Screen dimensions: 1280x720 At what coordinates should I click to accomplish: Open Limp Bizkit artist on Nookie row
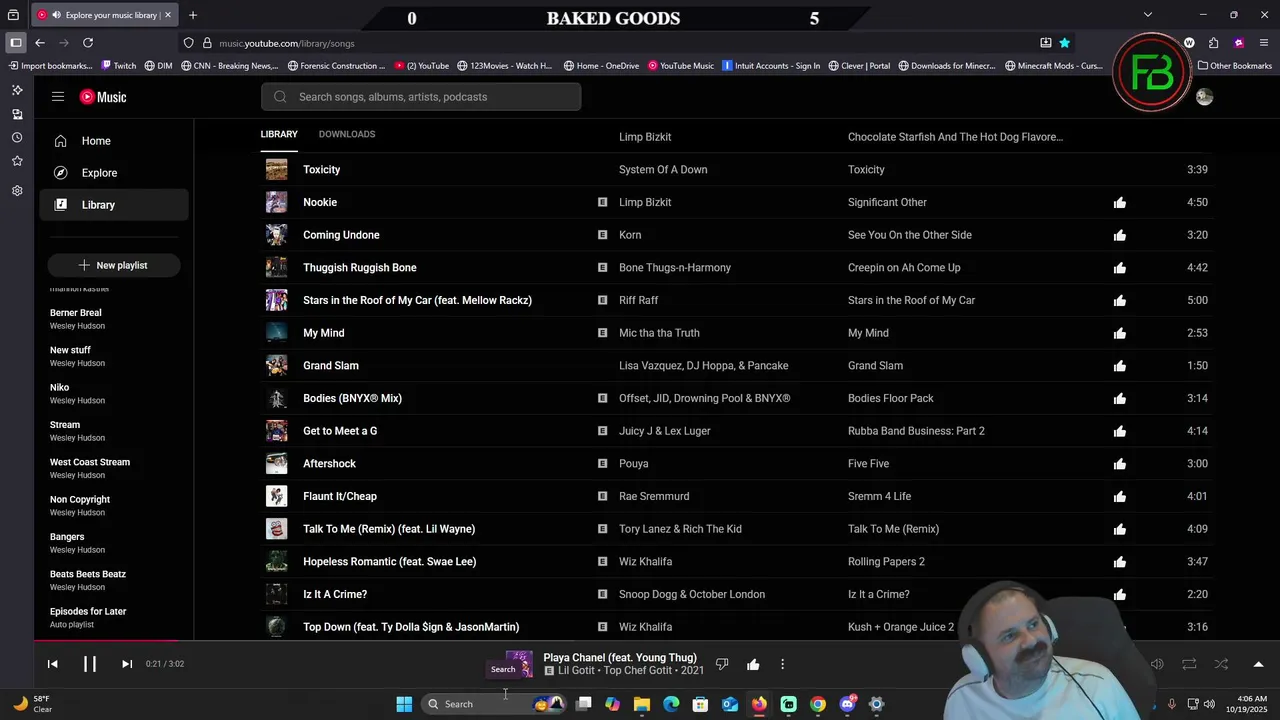click(x=645, y=203)
